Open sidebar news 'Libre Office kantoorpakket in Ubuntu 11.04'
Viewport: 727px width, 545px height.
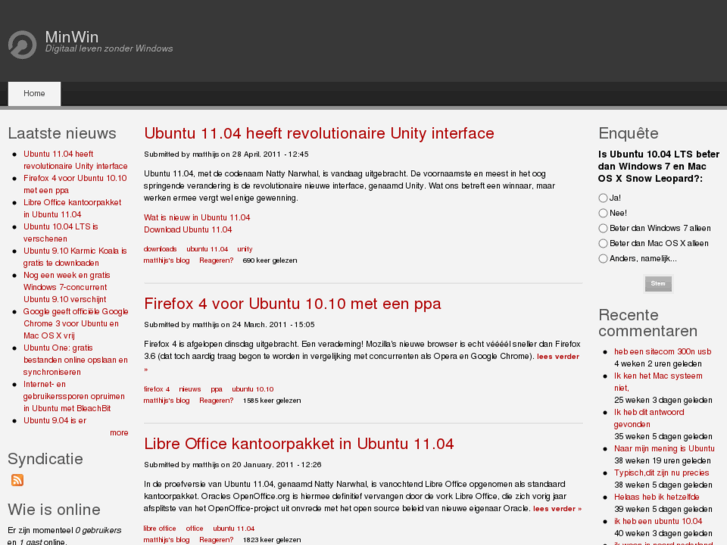72,209
